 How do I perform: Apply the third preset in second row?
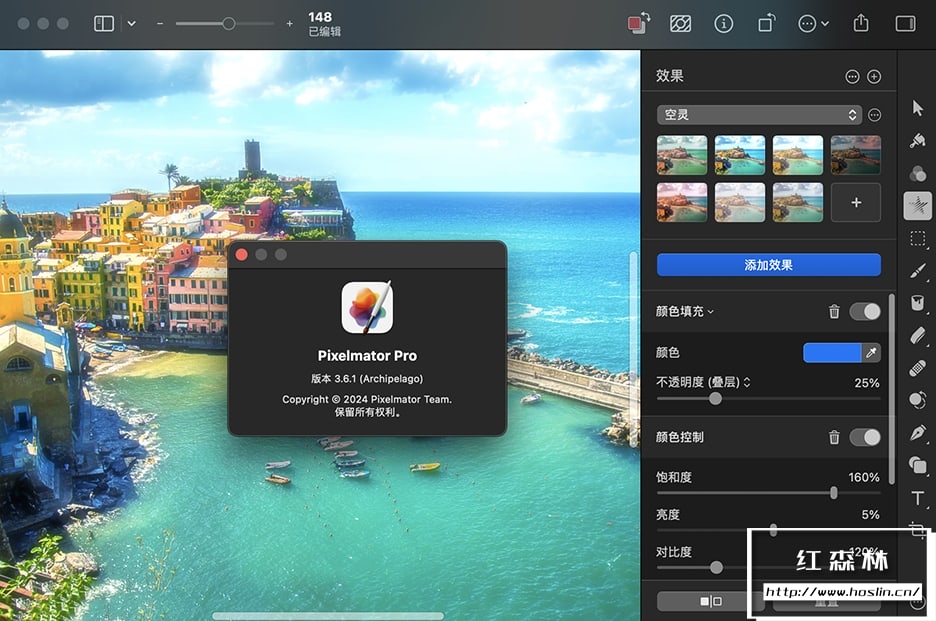(x=798, y=202)
